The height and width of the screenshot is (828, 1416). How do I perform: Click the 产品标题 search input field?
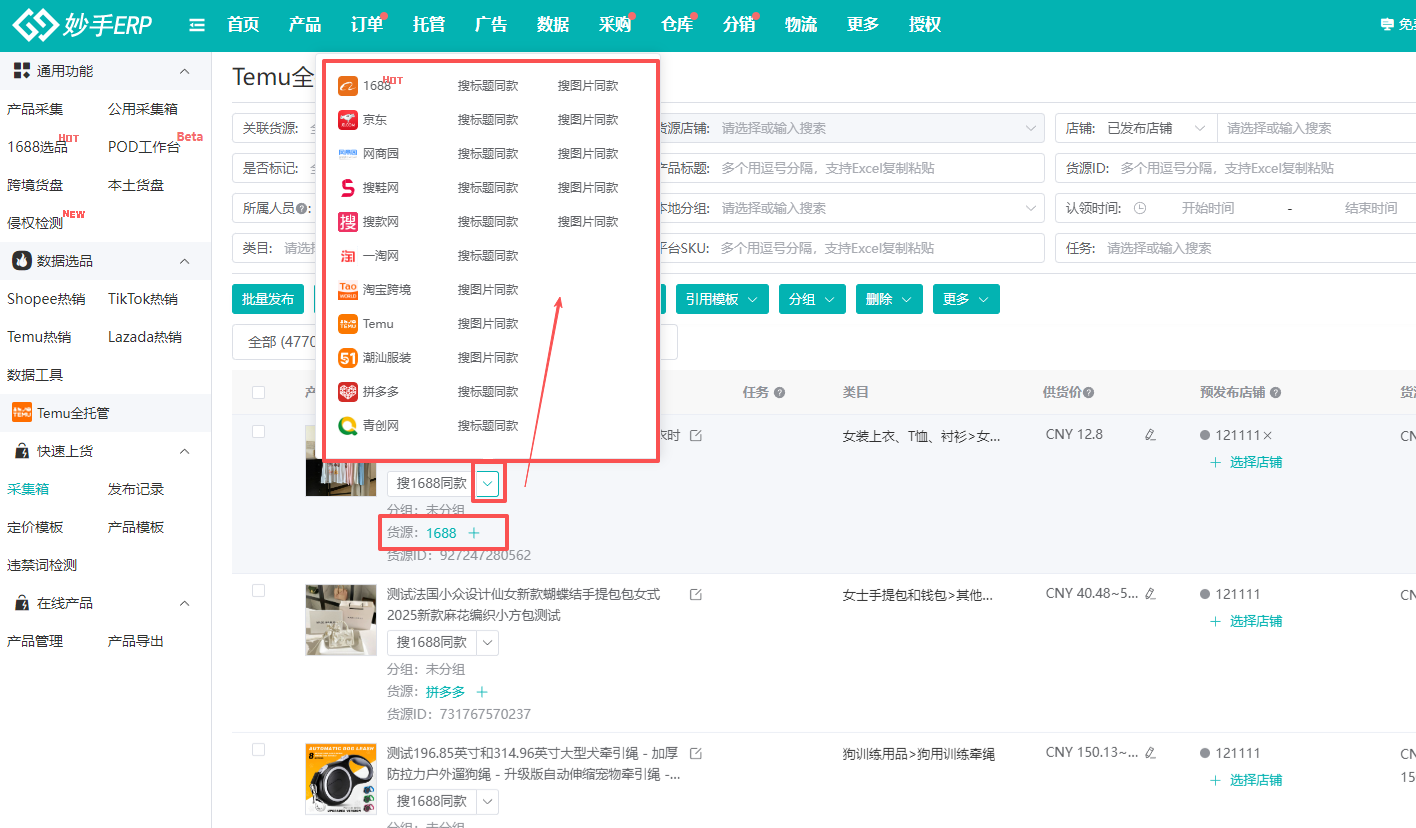(x=875, y=168)
